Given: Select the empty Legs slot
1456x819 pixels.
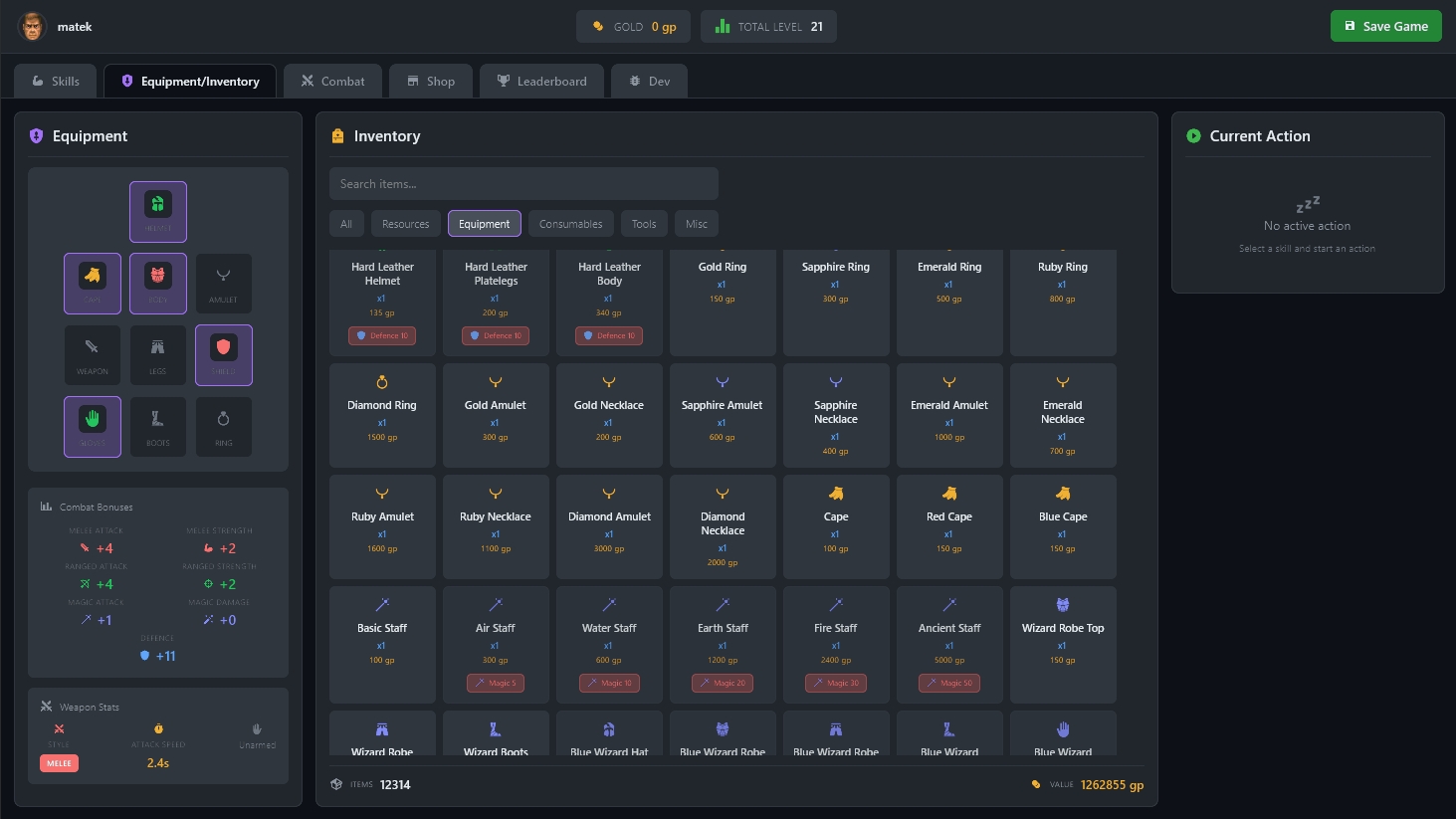Looking at the screenshot, I should tap(157, 354).
